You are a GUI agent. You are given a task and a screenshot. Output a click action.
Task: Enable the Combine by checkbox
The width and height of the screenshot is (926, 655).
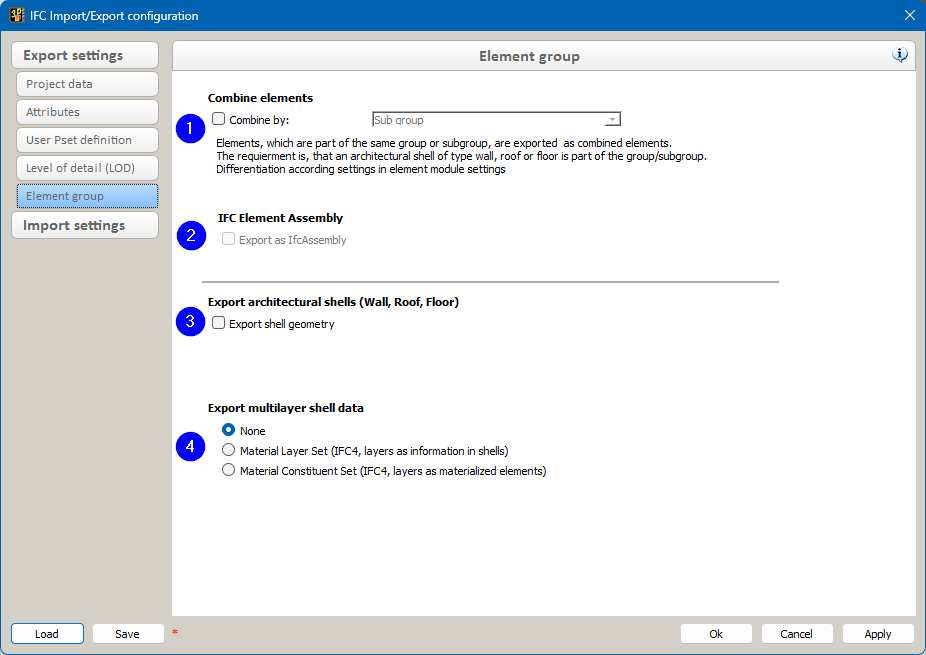point(219,119)
